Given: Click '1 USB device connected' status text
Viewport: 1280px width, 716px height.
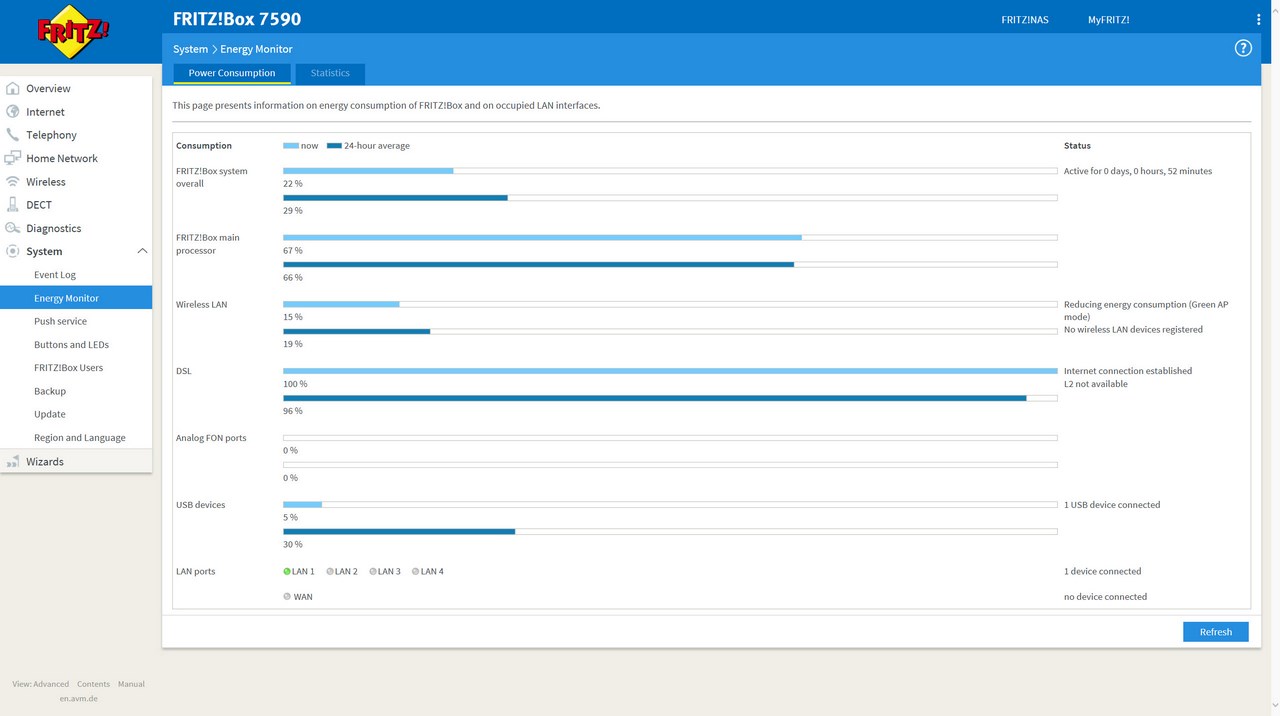Looking at the screenshot, I should click(1112, 505).
